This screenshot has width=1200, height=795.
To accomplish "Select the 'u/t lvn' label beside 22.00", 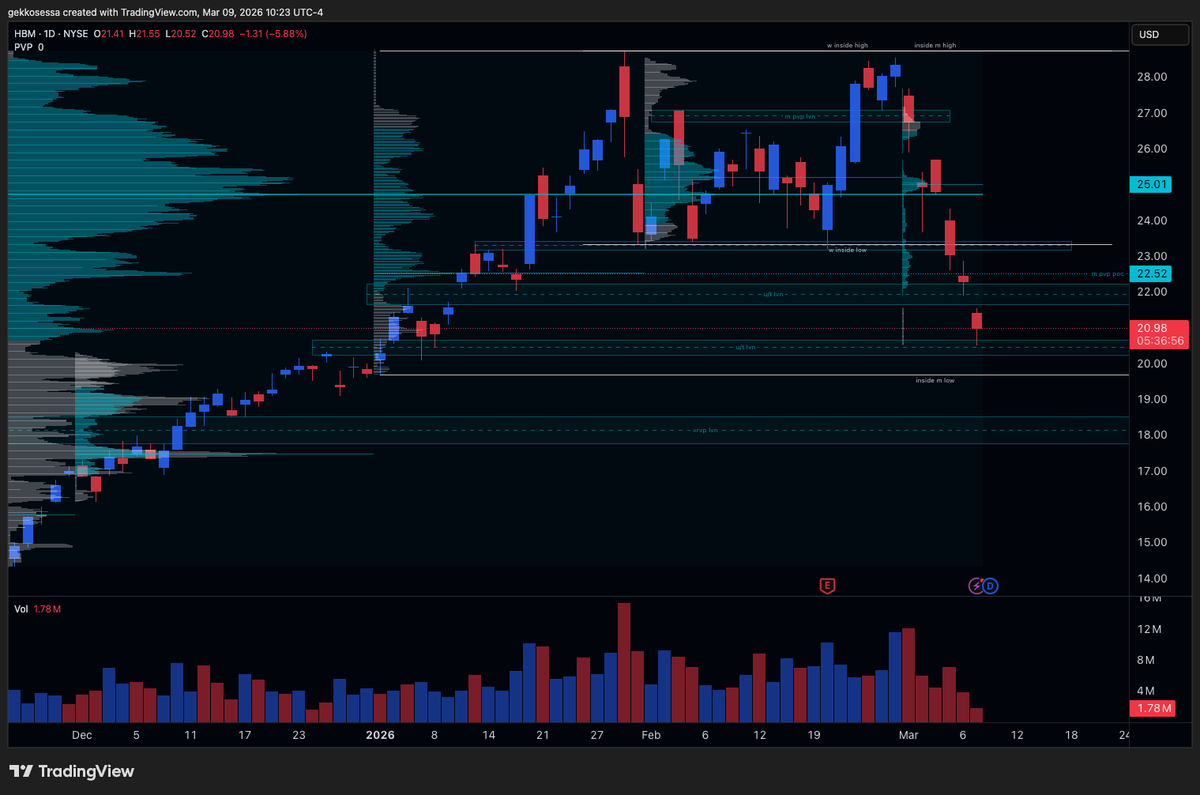I will pyautogui.click(x=773, y=294).
